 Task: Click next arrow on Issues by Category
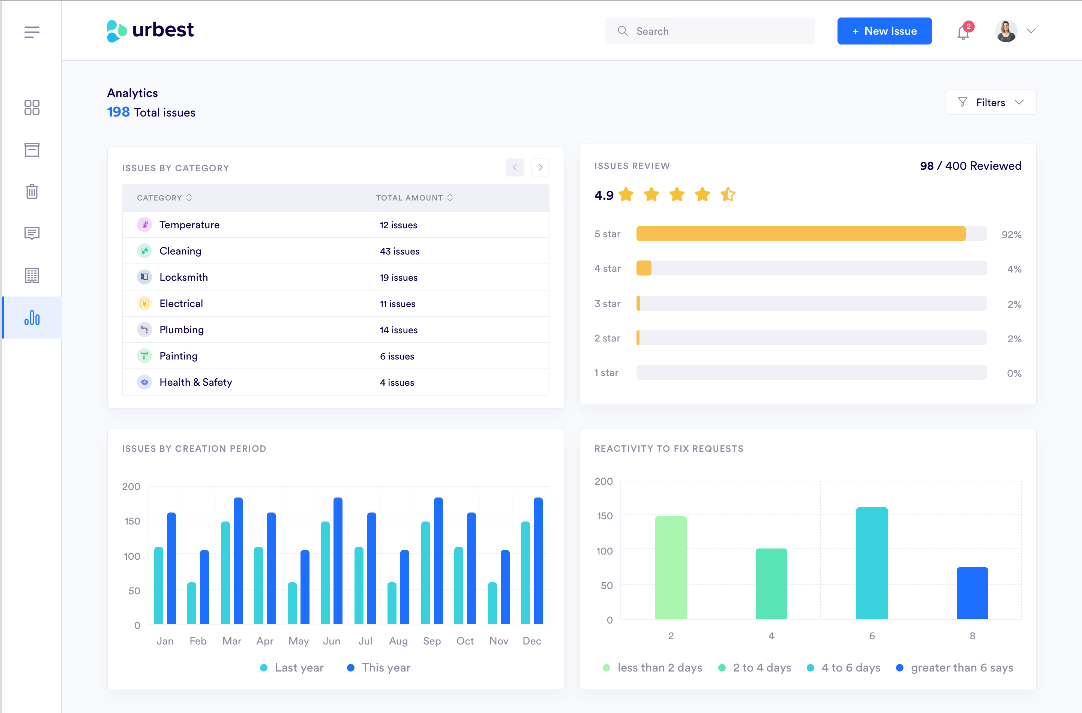pyautogui.click(x=539, y=167)
